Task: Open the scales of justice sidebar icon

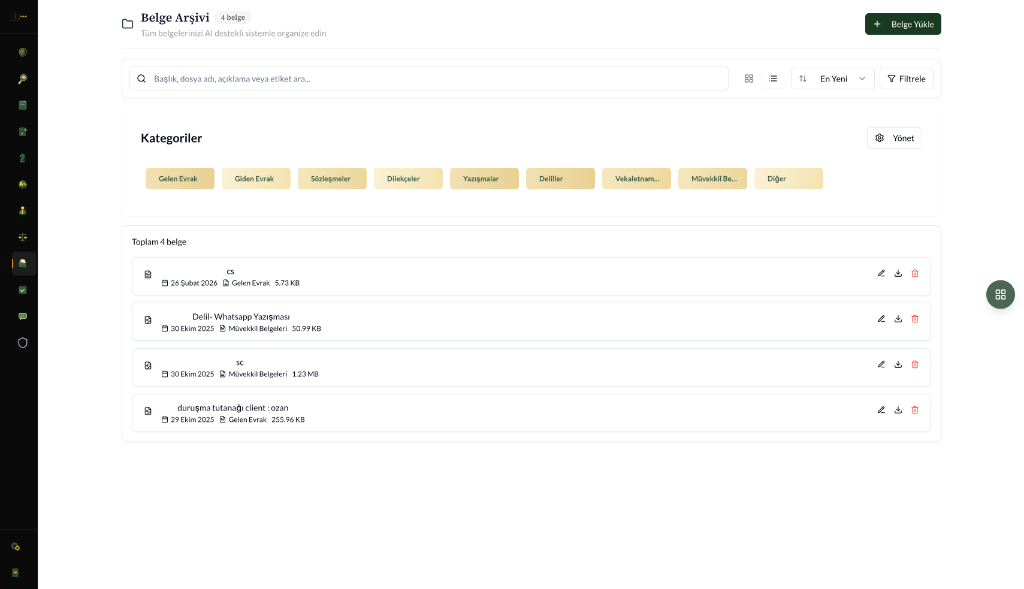Action: coord(23,237)
